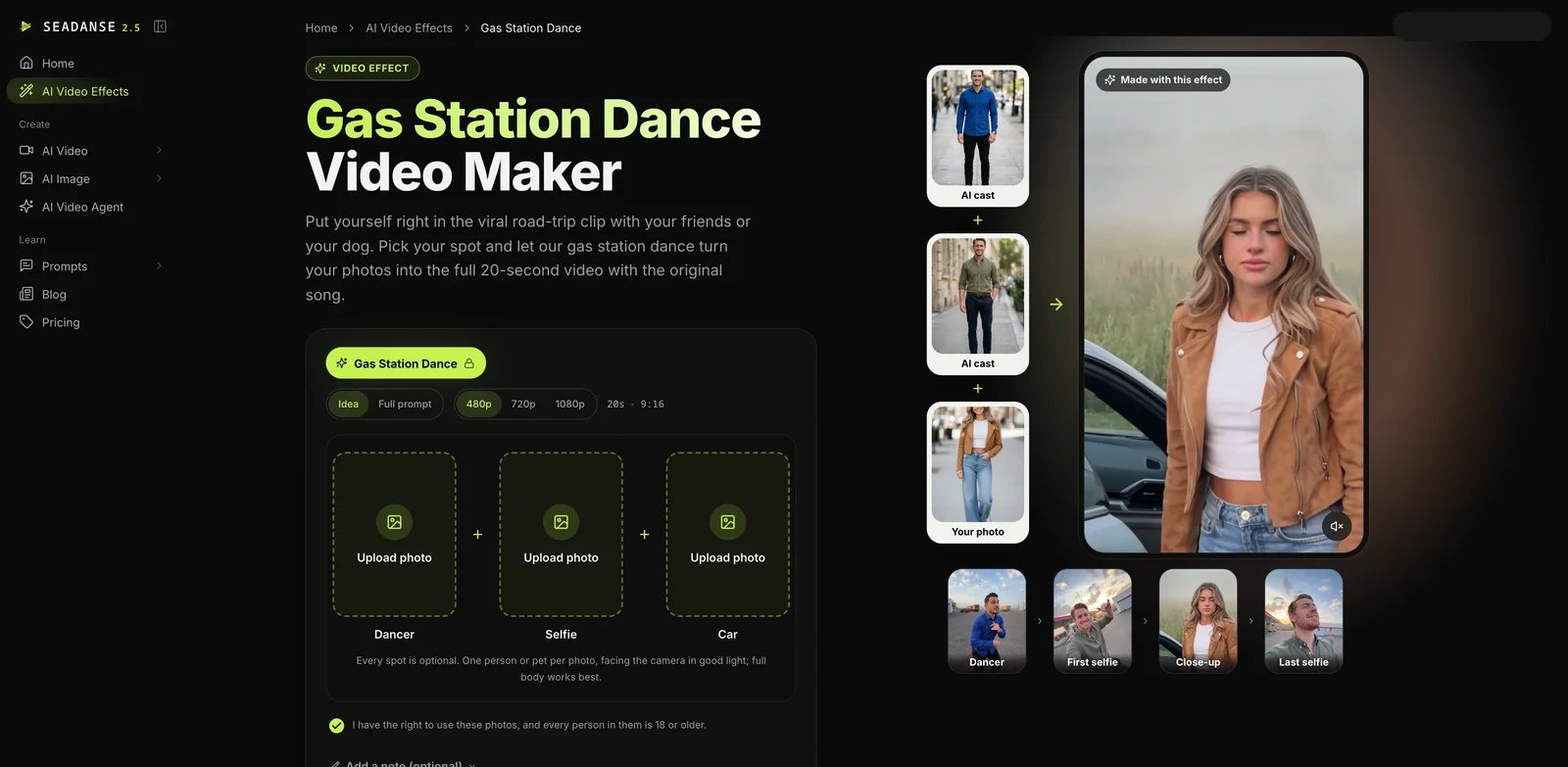
Task: Select the Close-up scene thumbnail
Action: coord(1199,621)
